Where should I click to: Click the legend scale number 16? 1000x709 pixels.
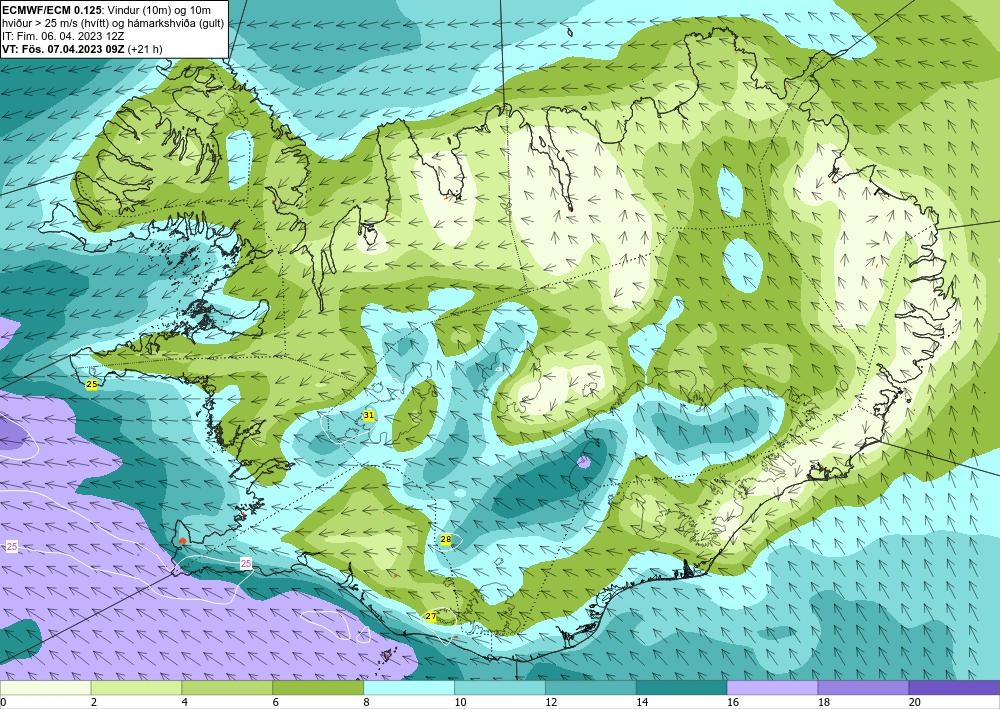733,703
